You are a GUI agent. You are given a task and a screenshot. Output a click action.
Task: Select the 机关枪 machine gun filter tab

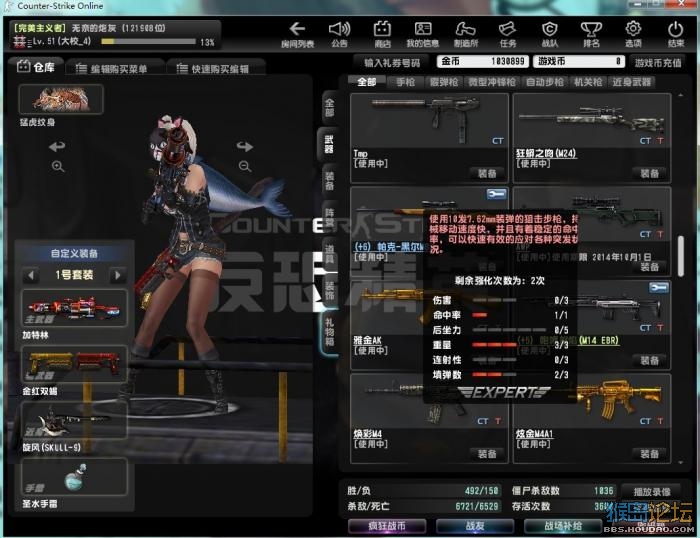click(x=588, y=82)
